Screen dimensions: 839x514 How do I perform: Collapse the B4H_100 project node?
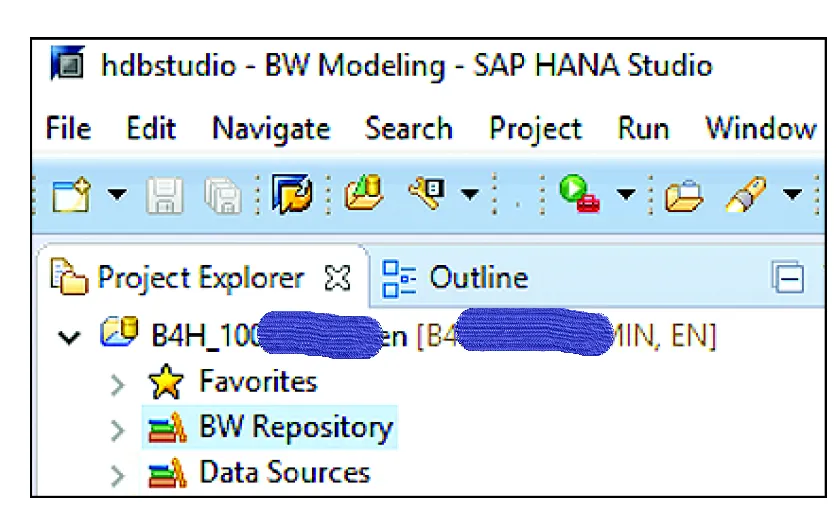tap(69, 337)
